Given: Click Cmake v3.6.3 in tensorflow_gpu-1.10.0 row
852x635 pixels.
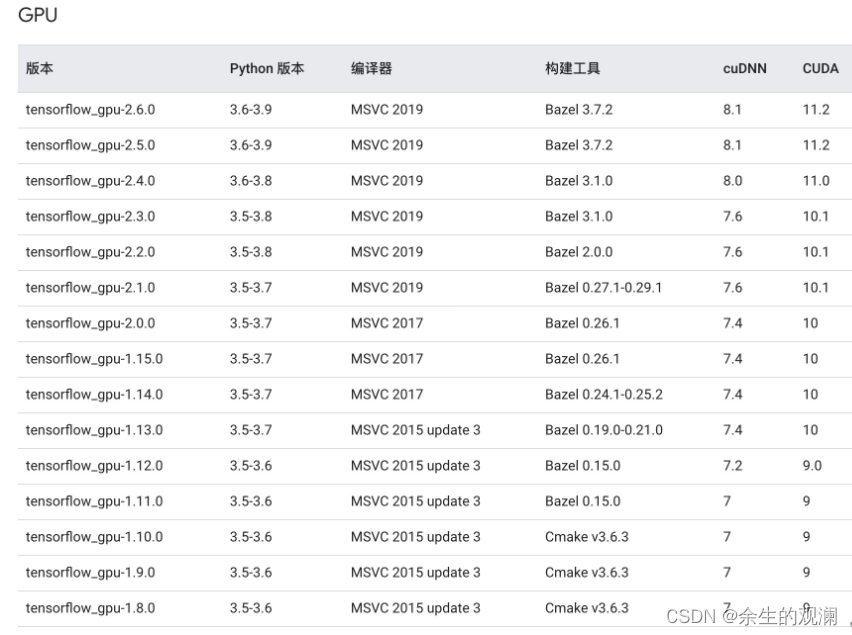Looking at the screenshot, I should (x=587, y=537).
